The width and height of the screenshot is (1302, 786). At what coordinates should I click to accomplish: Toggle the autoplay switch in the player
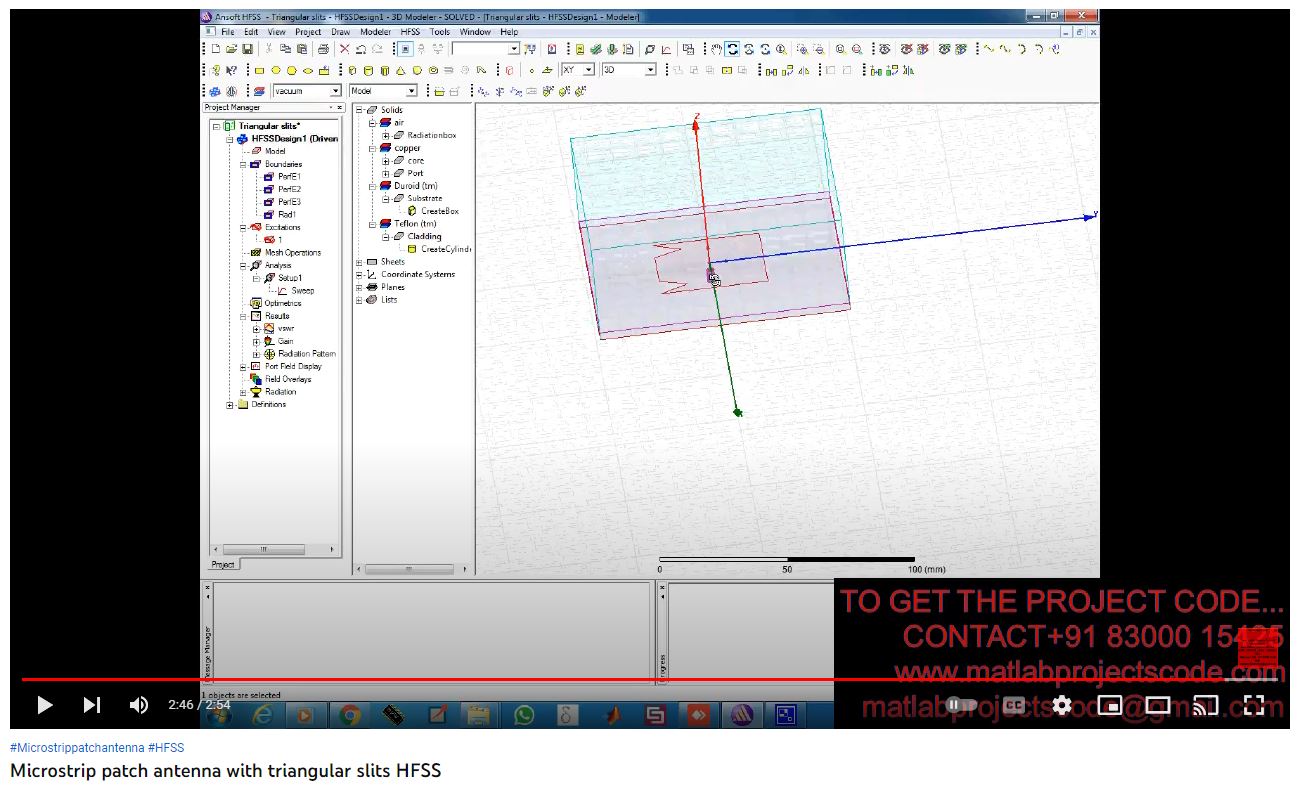click(x=962, y=705)
